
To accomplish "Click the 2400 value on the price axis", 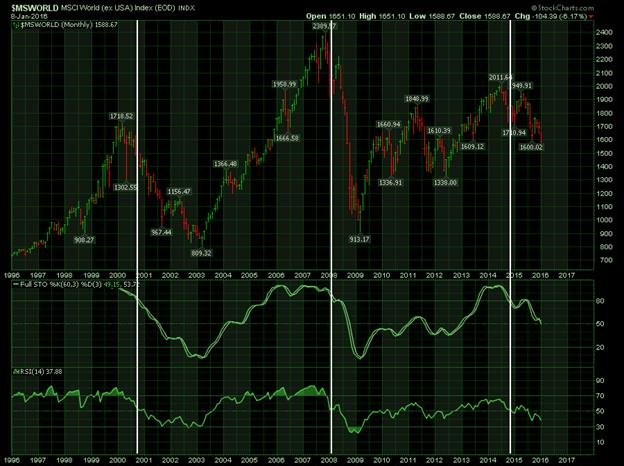I will 604,33.
